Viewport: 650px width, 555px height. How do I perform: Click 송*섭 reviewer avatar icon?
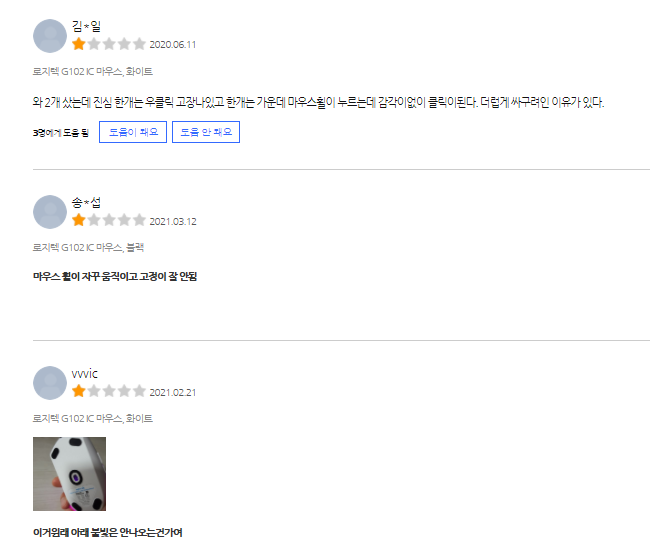click(x=50, y=212)
